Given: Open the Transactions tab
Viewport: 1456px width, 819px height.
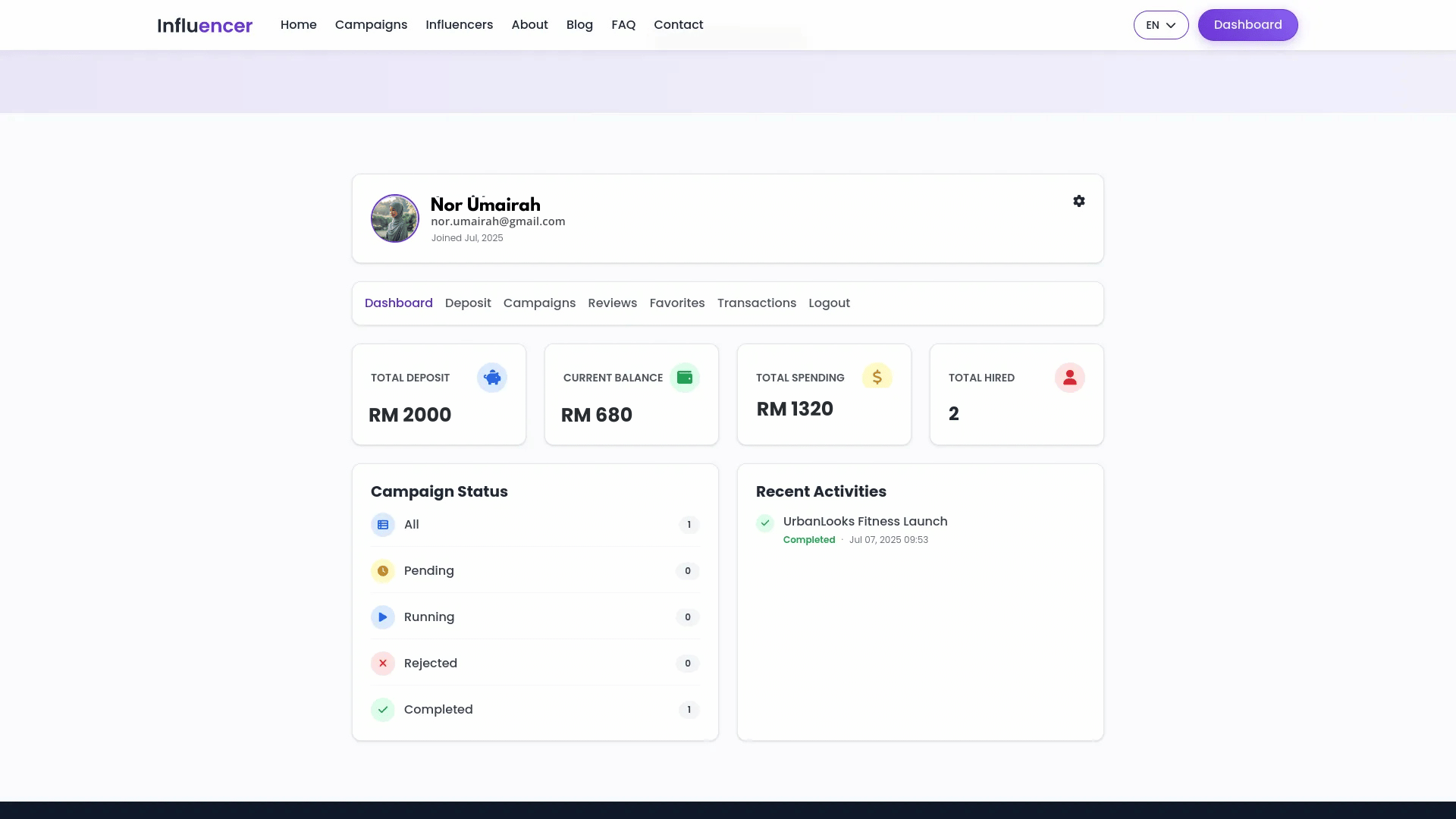Looking at the screenshot, I should pyautogui.click(x=756, y=303).
